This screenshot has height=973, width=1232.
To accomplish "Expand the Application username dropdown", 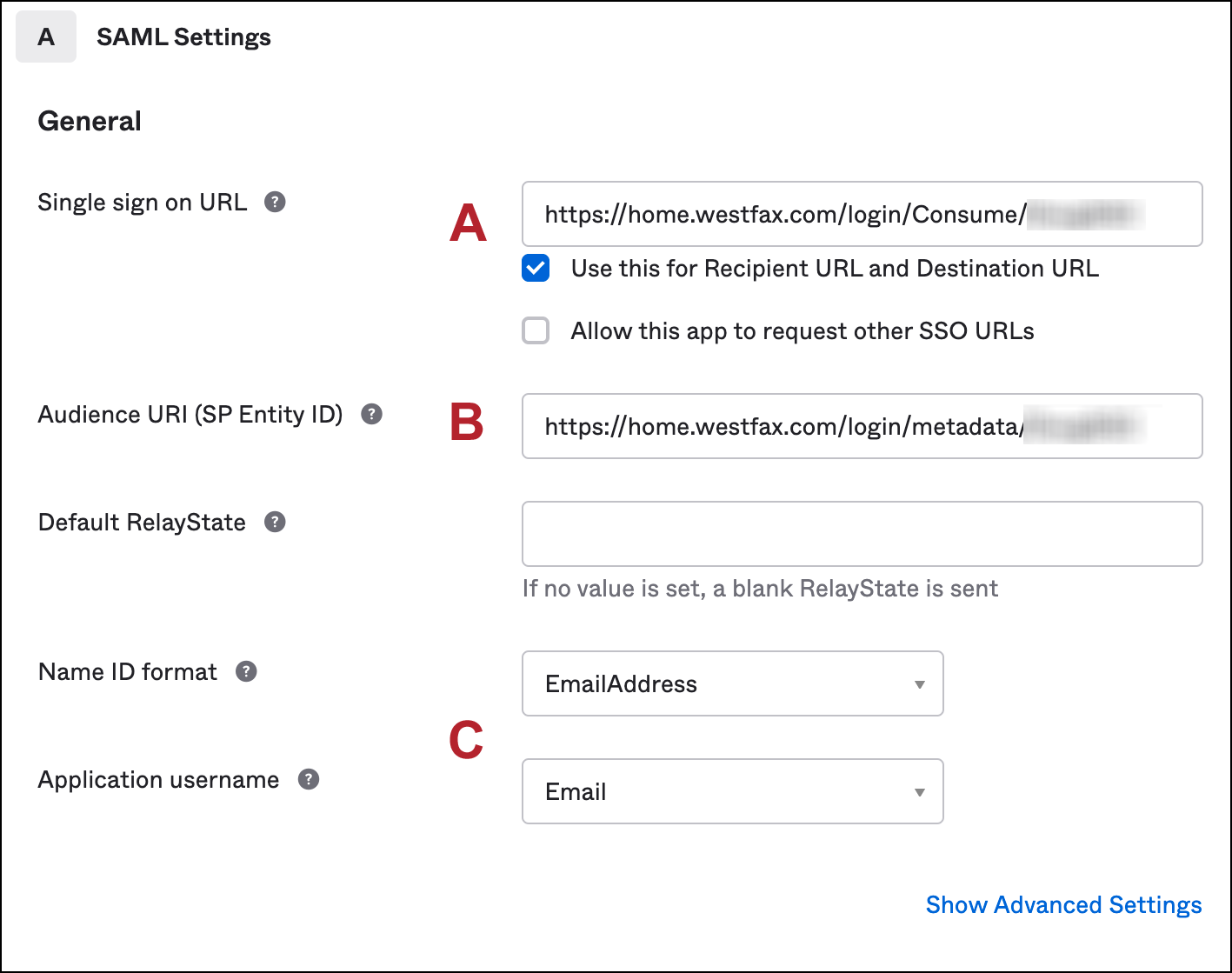I will 732,792.
